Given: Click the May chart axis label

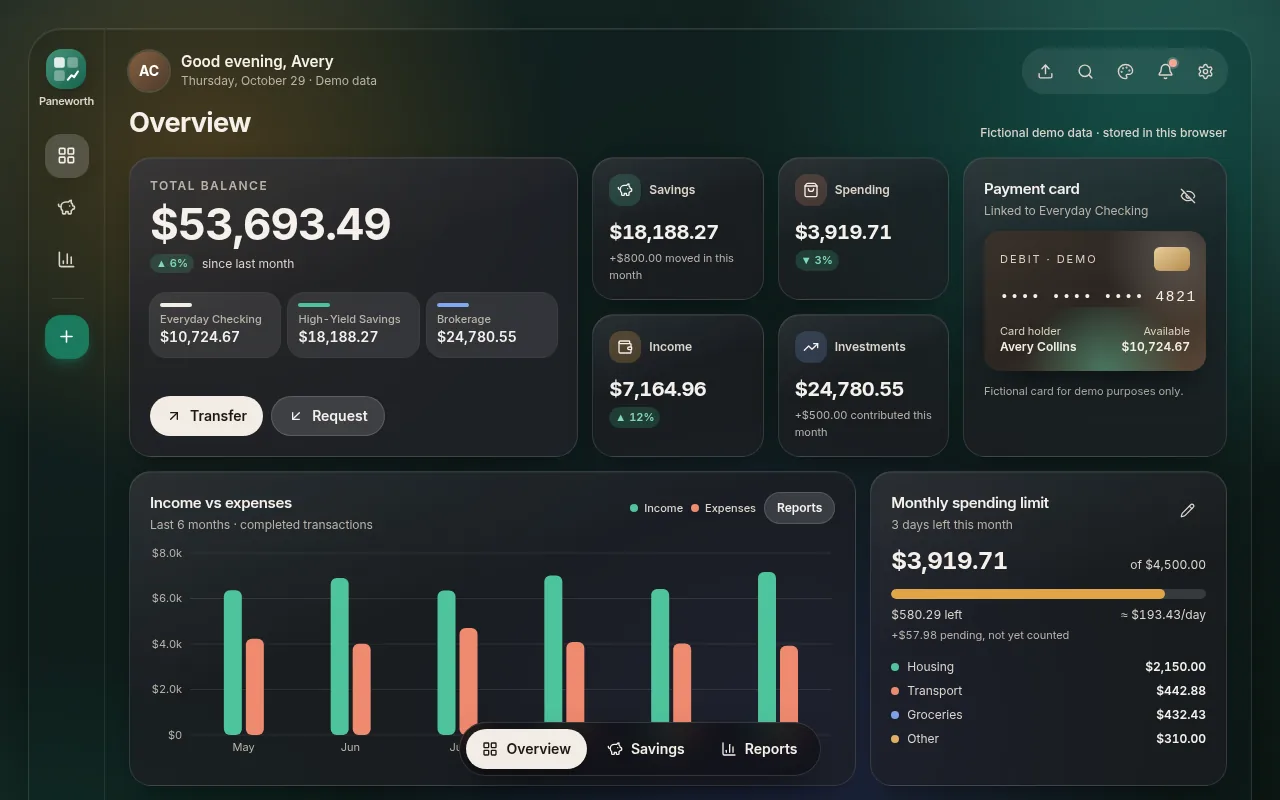Looking at the screenshot, I should pyautogui.click(x=243, y=747).
